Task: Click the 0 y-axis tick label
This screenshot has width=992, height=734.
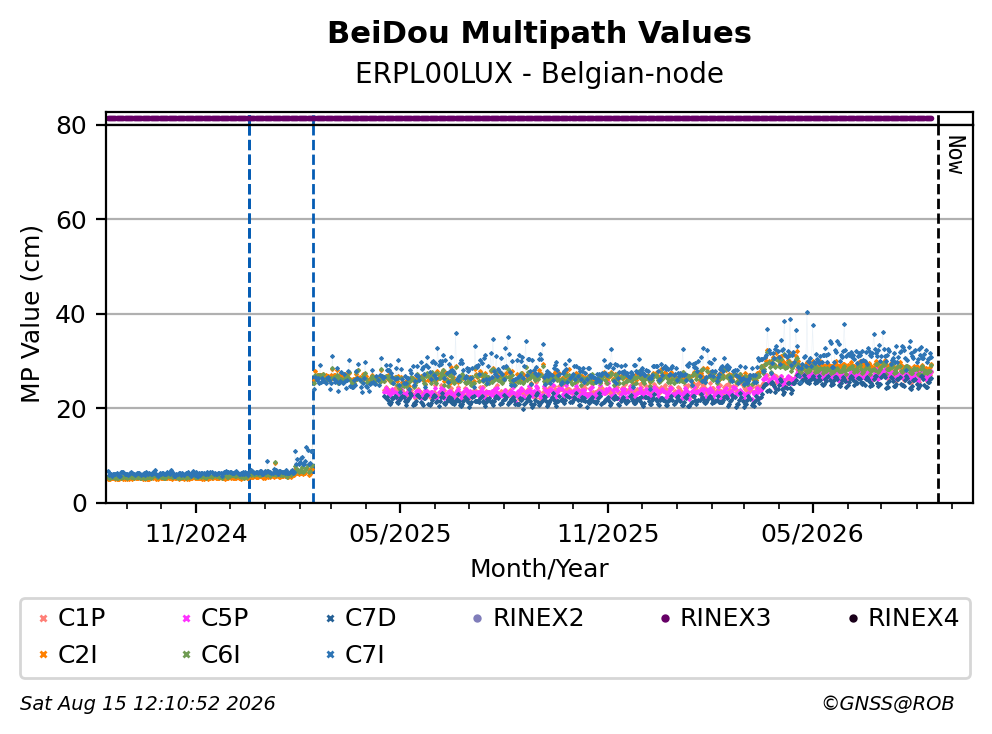Action: [x=79, y=504]
